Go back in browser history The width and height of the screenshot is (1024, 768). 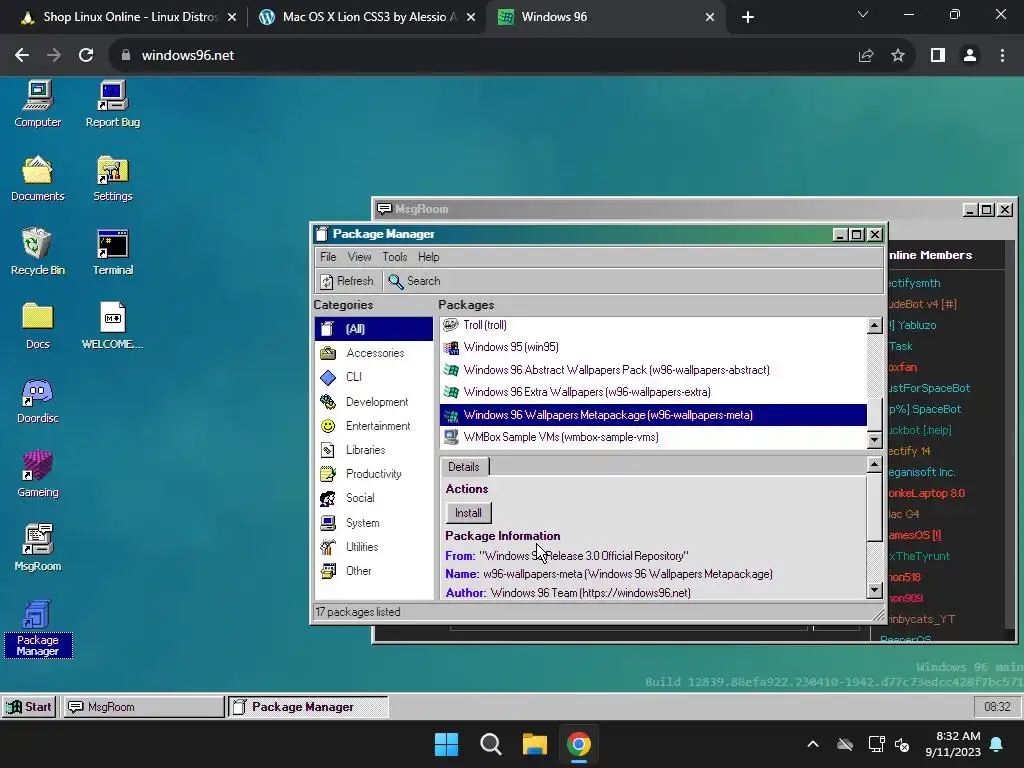(x=22, y=55)
